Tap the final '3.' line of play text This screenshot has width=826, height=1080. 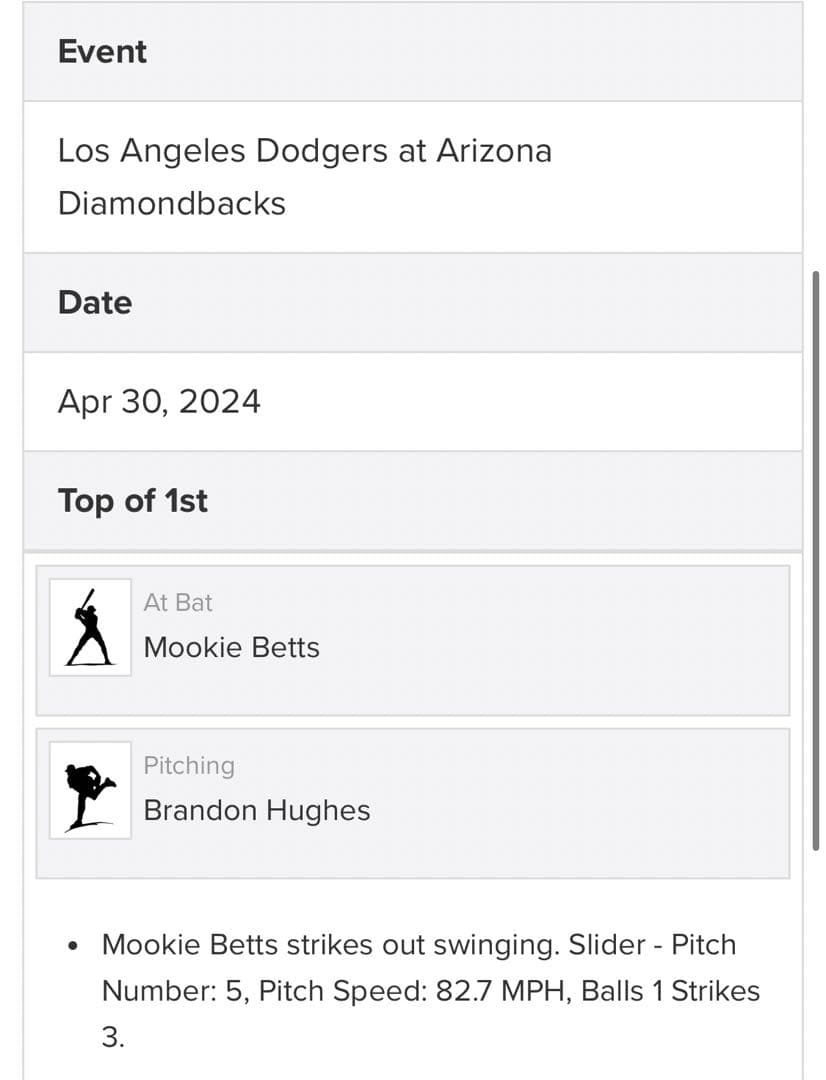click(x=113, y=1037)
